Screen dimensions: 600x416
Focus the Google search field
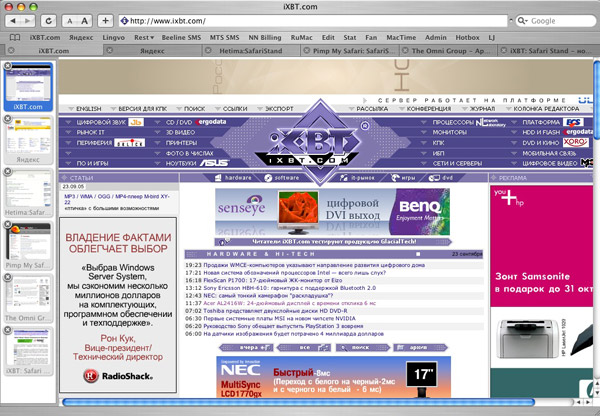pyautogui.click(x=556, y=21)
